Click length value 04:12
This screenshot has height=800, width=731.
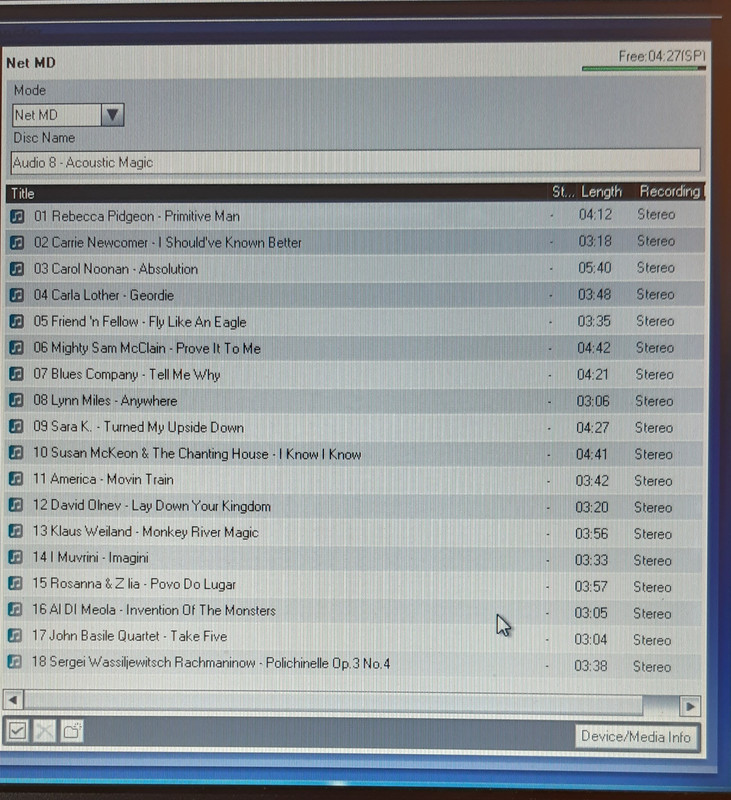[x=595, y=214]
